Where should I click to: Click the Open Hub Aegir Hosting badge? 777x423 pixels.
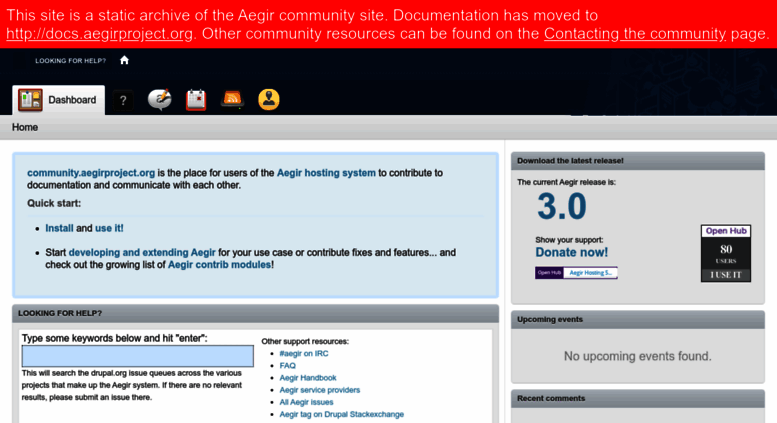tap(576, 273)
